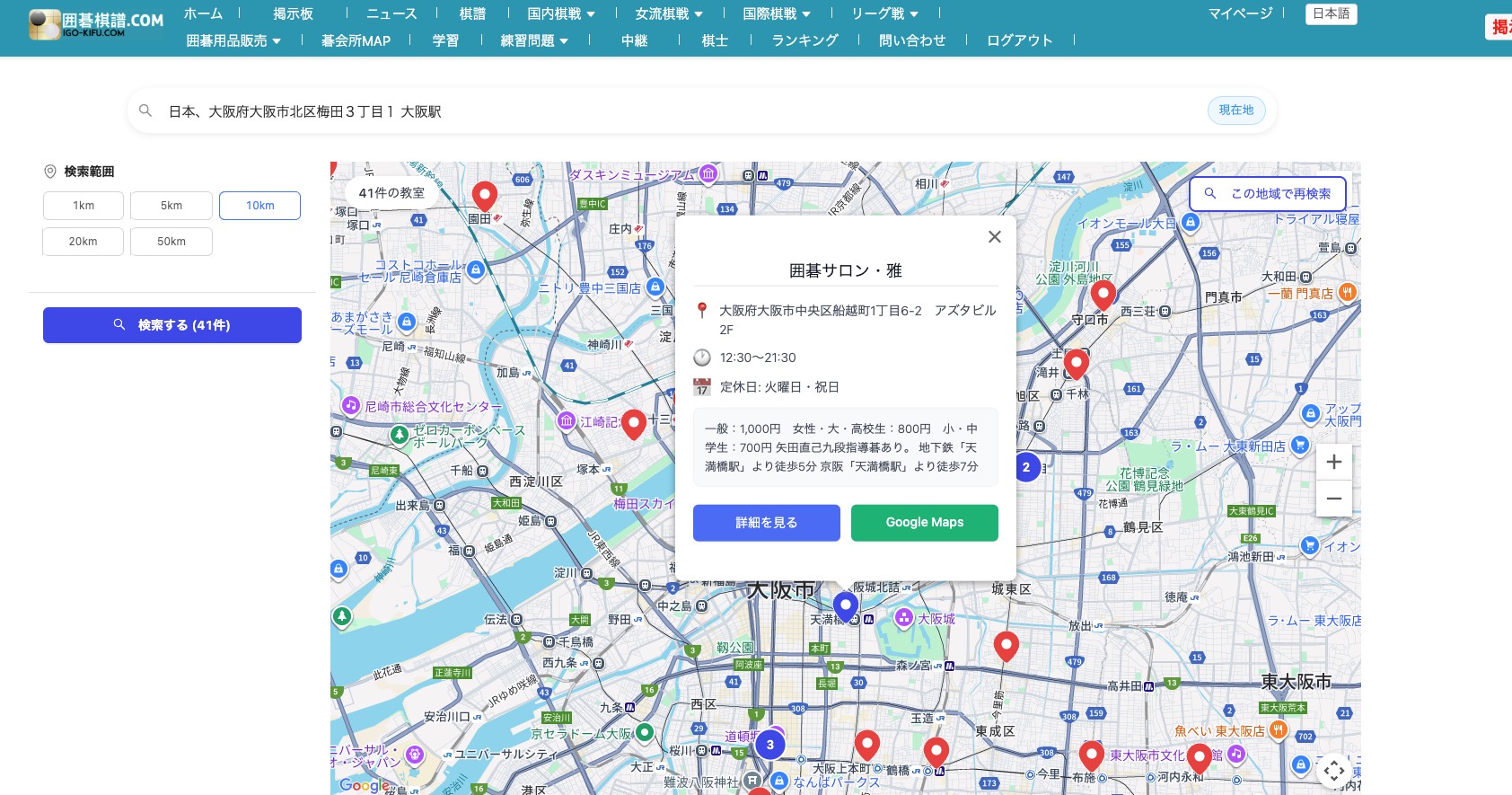1512x795 pixels.
Task: Zoom out the map with minus button
Action: tap(1334, 499)
